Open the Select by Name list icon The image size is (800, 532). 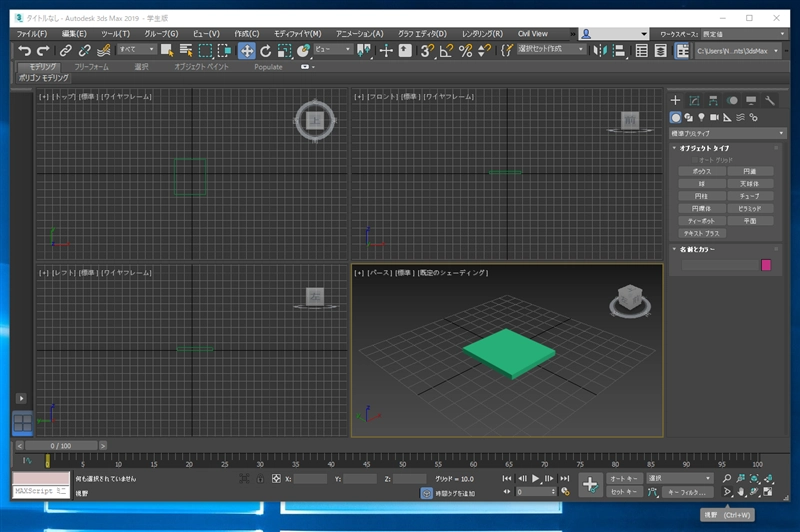[x=186, y=50]
